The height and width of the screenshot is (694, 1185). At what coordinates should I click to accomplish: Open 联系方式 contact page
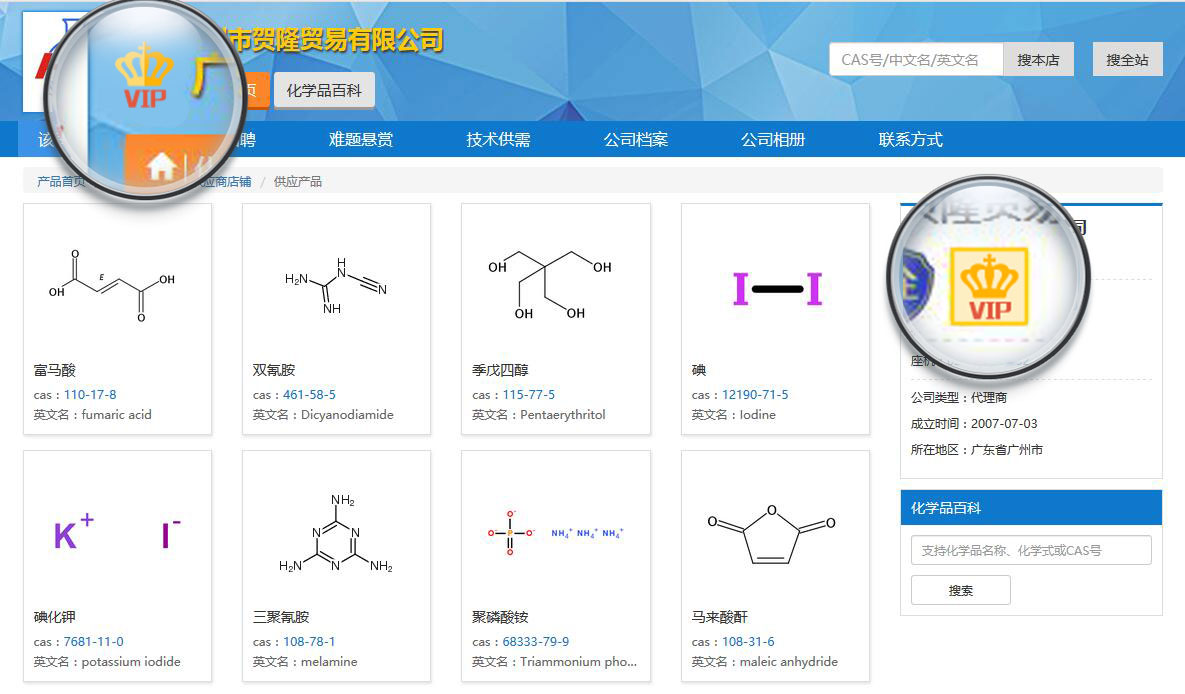(910, 140)
